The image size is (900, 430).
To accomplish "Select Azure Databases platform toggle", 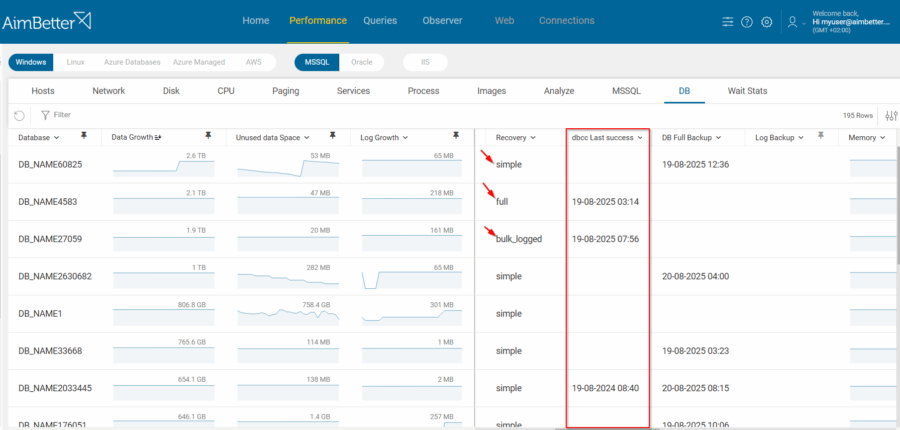I will [132, 62].
